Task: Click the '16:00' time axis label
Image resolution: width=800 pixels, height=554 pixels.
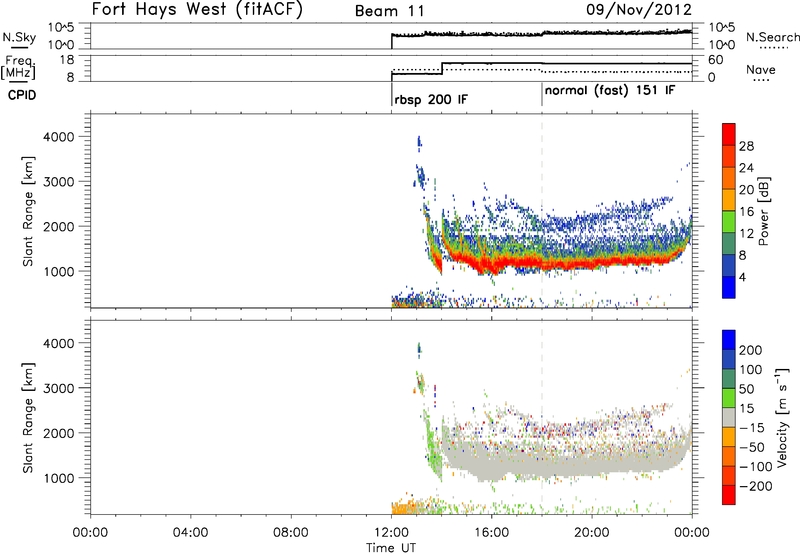Action: [x=492, y=533]
